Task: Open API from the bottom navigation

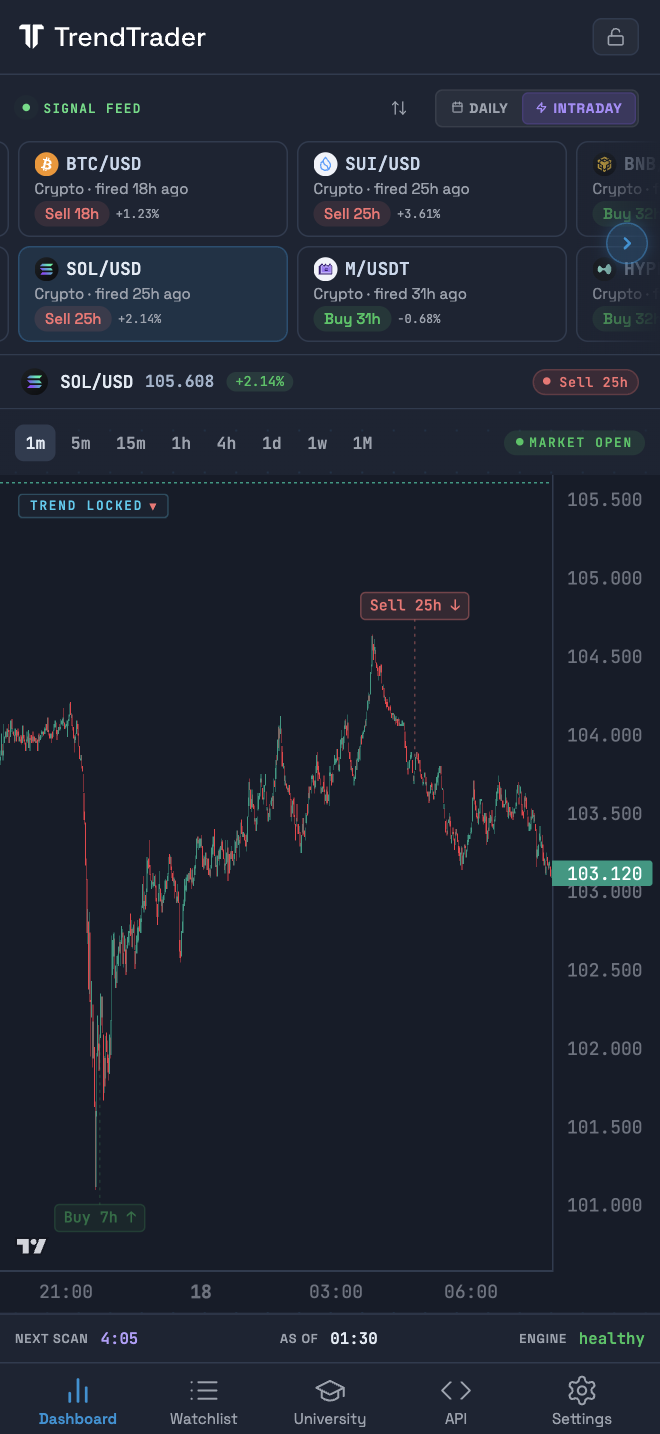Action: tap(456, 1402)
